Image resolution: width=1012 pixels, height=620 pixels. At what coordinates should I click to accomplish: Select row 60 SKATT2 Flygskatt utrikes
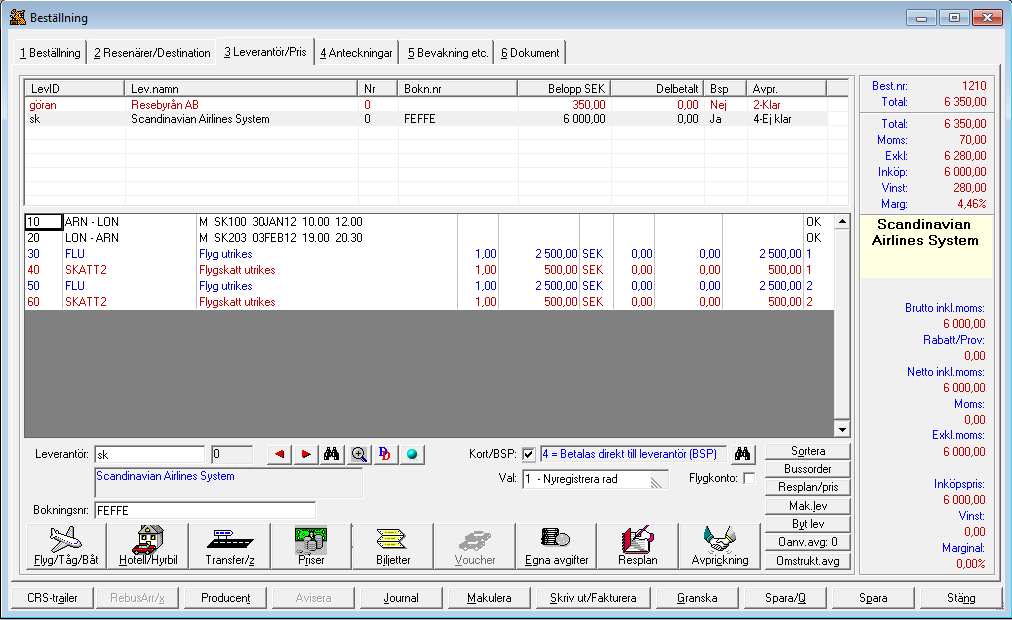[429, 302]
